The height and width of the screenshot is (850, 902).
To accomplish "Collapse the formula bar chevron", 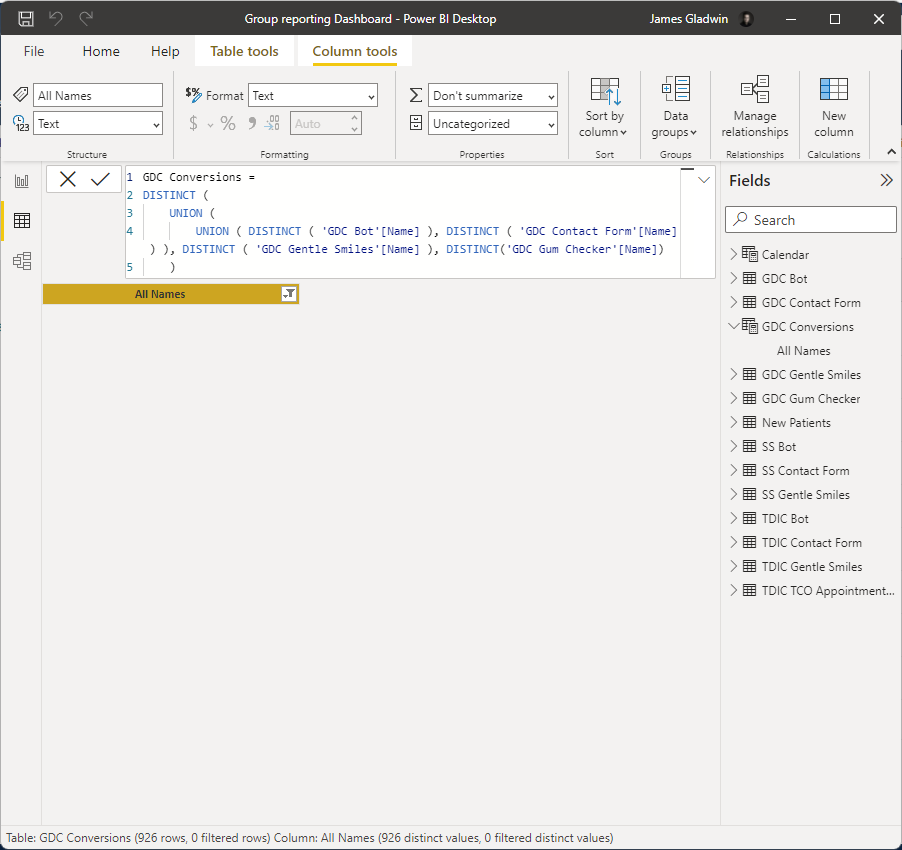I will (x=704, y=180).
